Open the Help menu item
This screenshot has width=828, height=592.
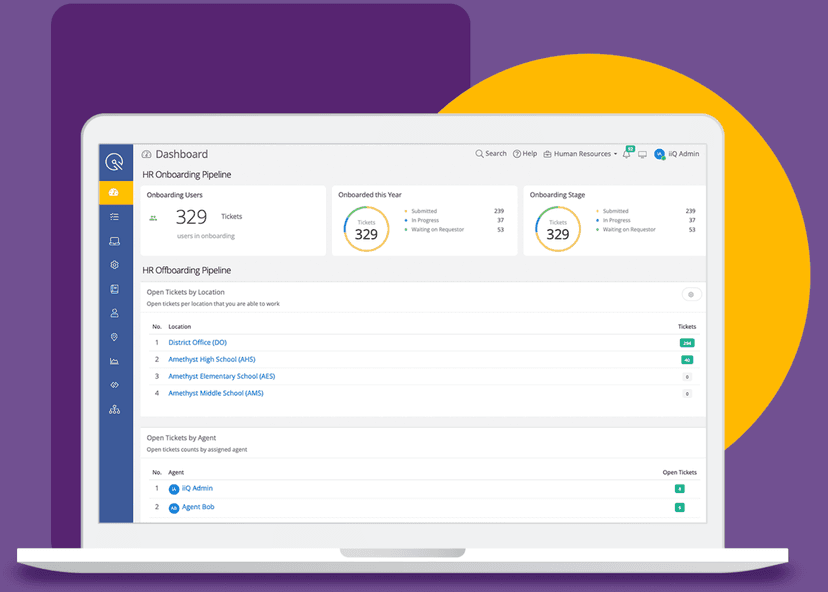(x=525, y=154)
